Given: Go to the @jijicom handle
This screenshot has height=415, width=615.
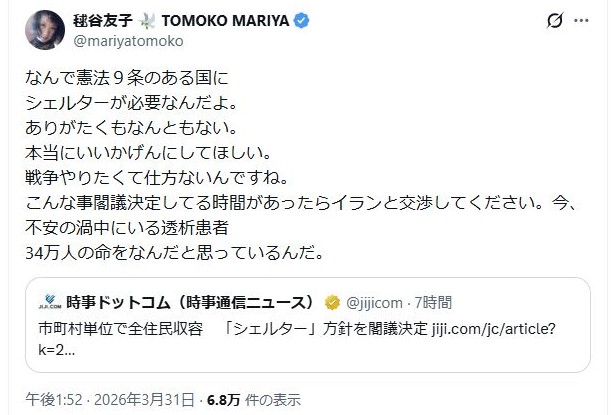Looking at the screenshot, I should [x=376, y=302].
